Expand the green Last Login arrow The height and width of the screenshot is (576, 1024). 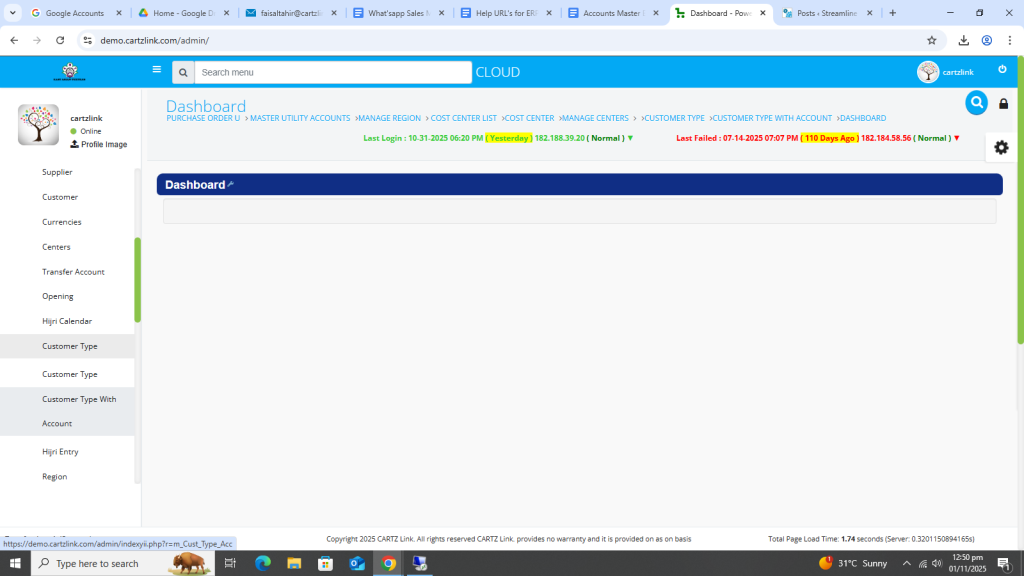pos(630,138)
